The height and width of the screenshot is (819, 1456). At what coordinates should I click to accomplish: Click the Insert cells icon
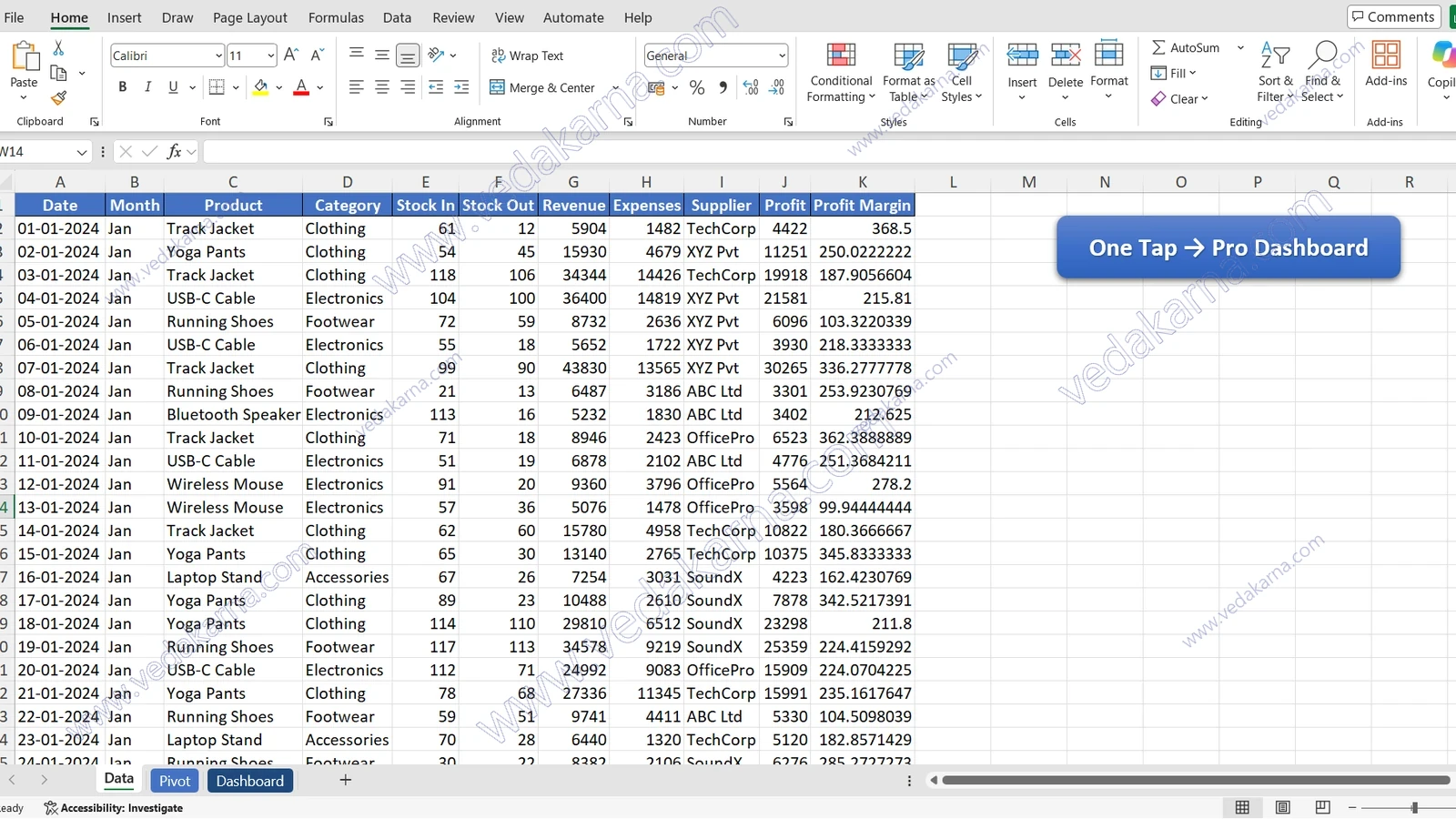(1022, 56)
